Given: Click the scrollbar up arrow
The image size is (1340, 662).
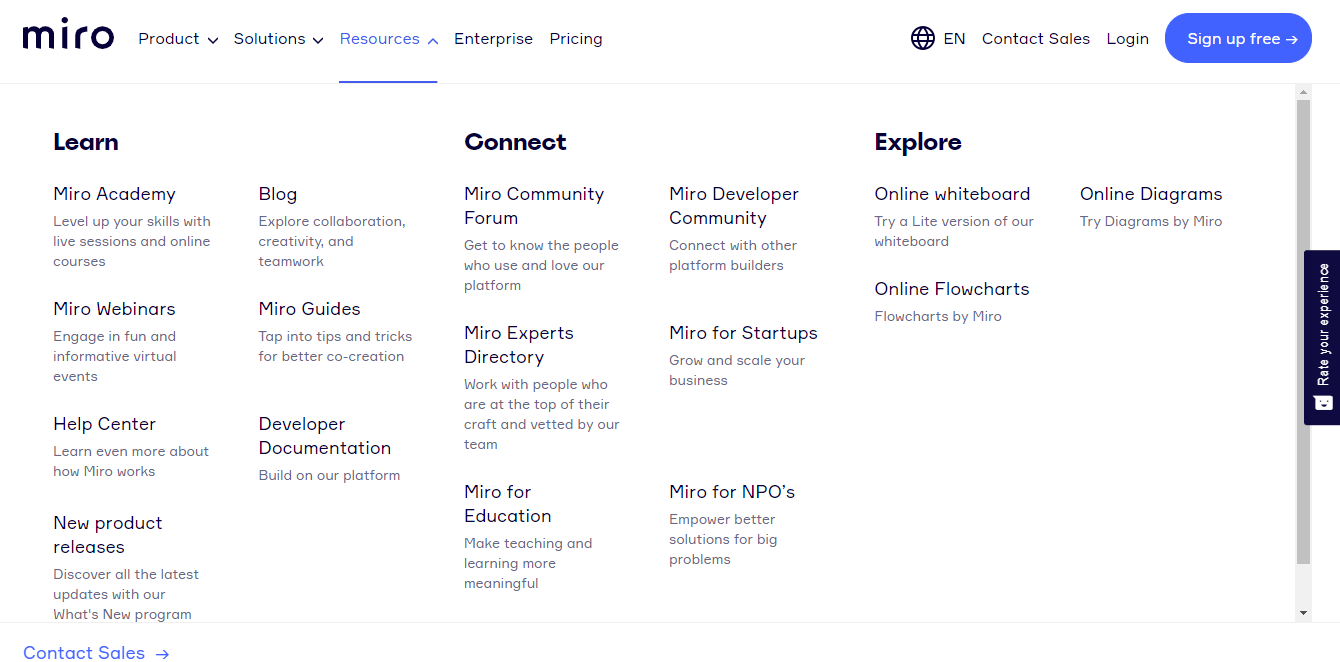Looking at the screenshot, I should [1303, 93].
